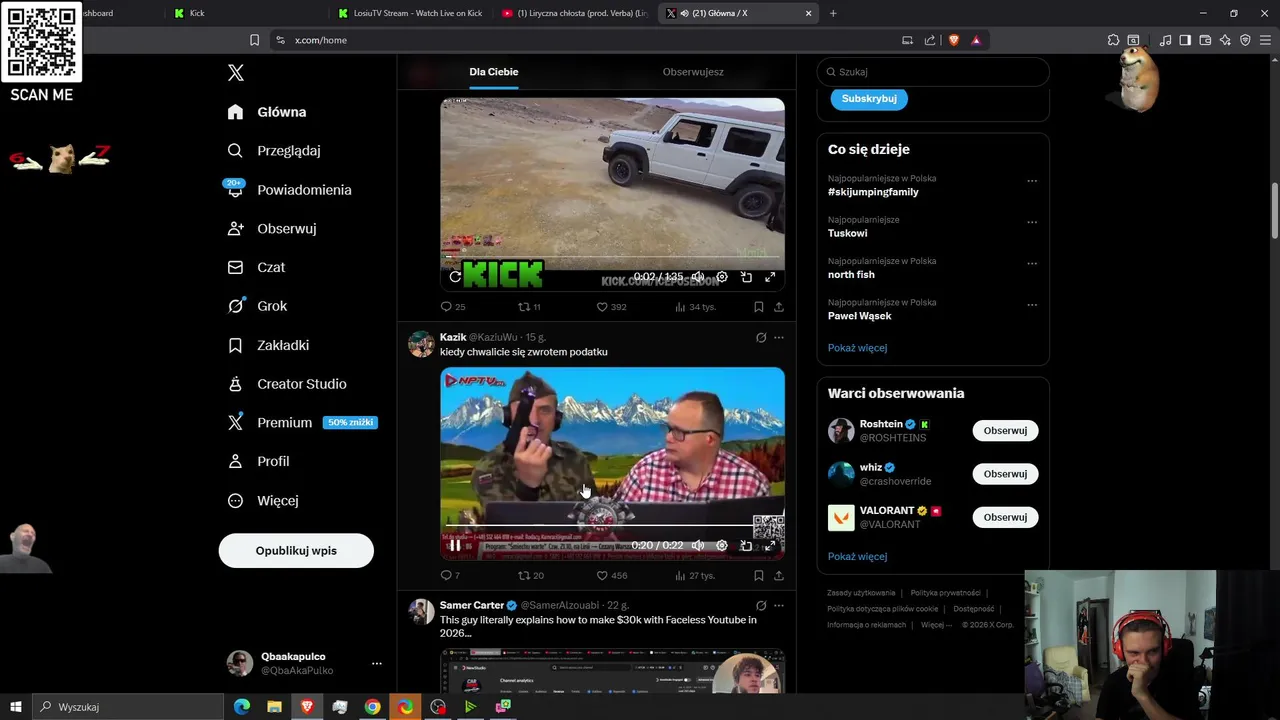
Task: Share the jeep video post
Action: [779, 307]
